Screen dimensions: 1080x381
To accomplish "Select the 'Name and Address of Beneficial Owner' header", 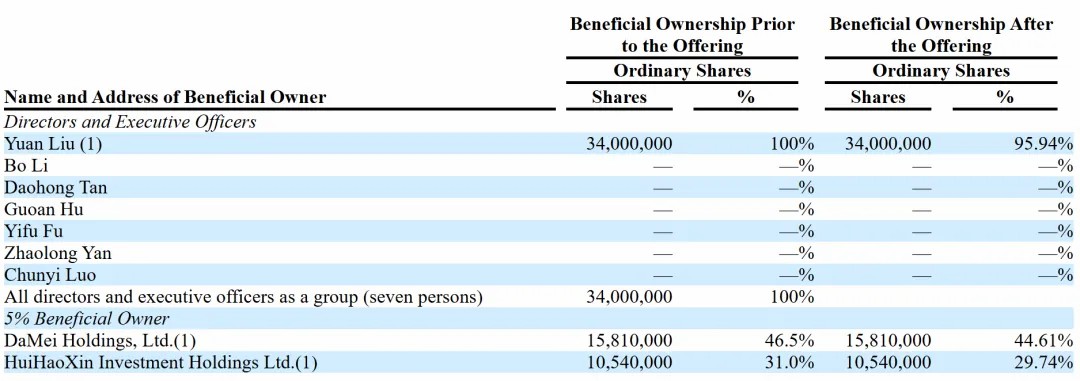I will click(166, 97).
